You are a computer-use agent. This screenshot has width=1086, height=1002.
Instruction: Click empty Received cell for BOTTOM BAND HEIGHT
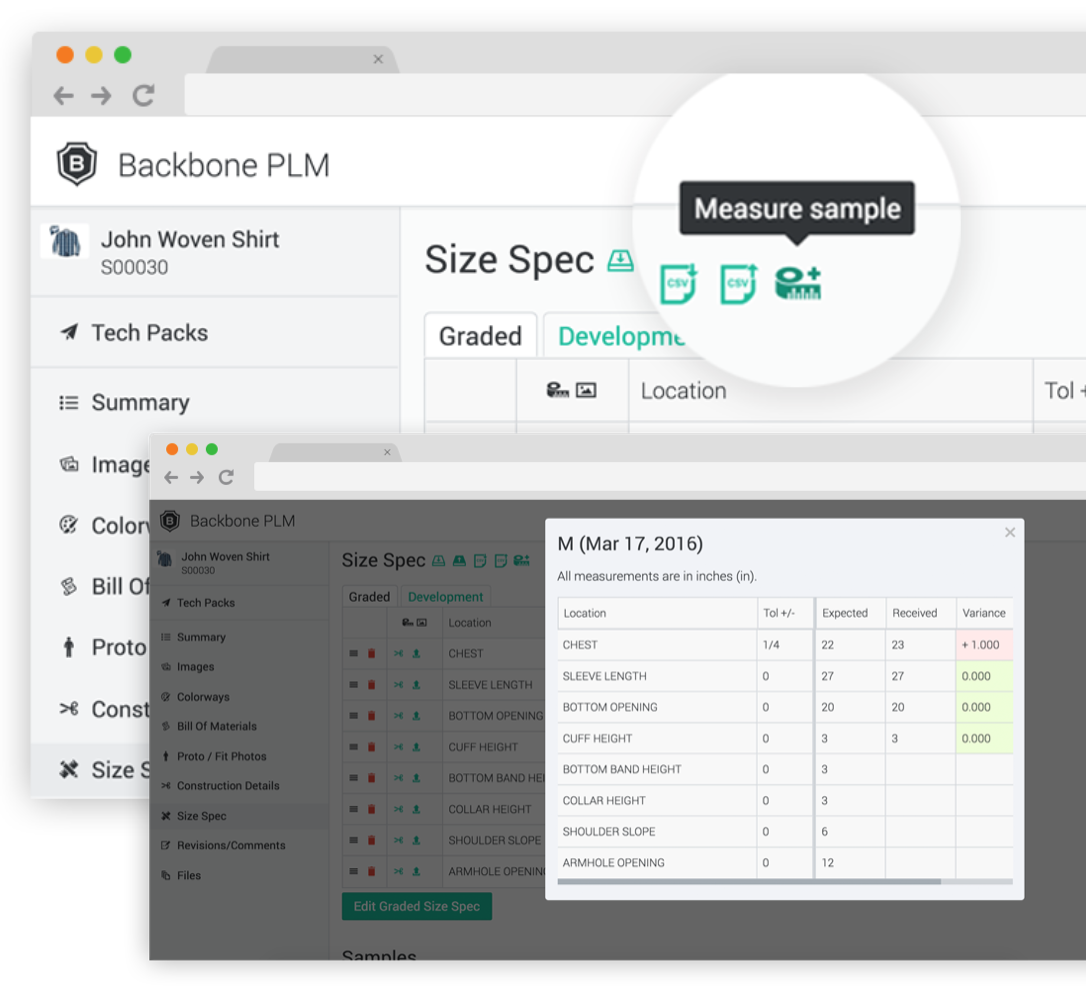coord(920,769)
